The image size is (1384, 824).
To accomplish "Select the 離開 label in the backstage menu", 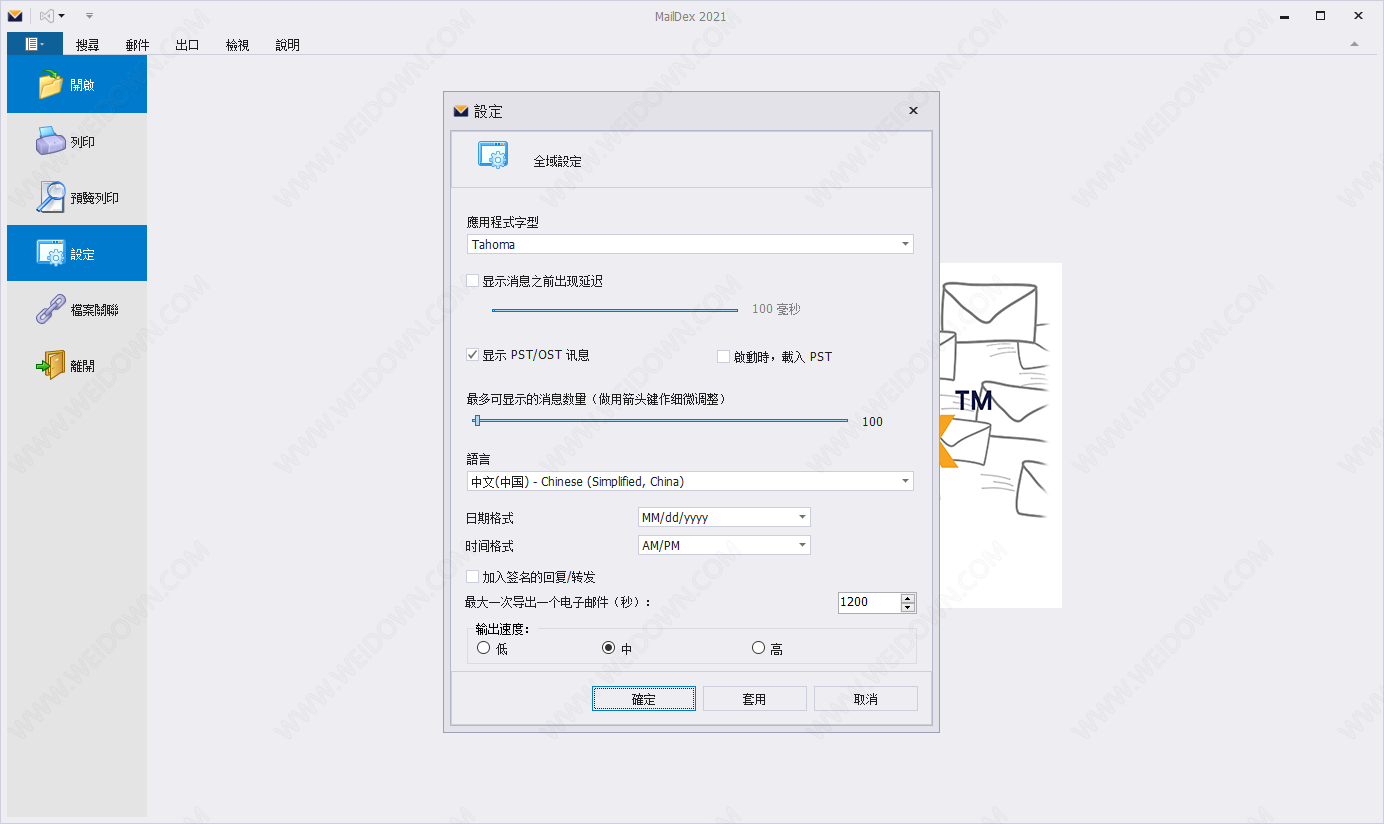I will pyautogui.click(x=83, y=366).
